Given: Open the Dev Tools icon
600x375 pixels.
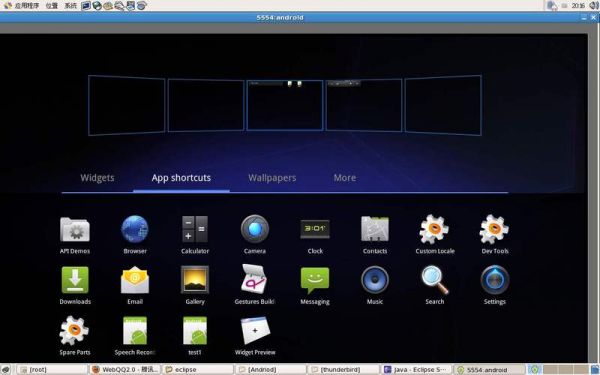Looking at the screenshot, I should (494, 229).
